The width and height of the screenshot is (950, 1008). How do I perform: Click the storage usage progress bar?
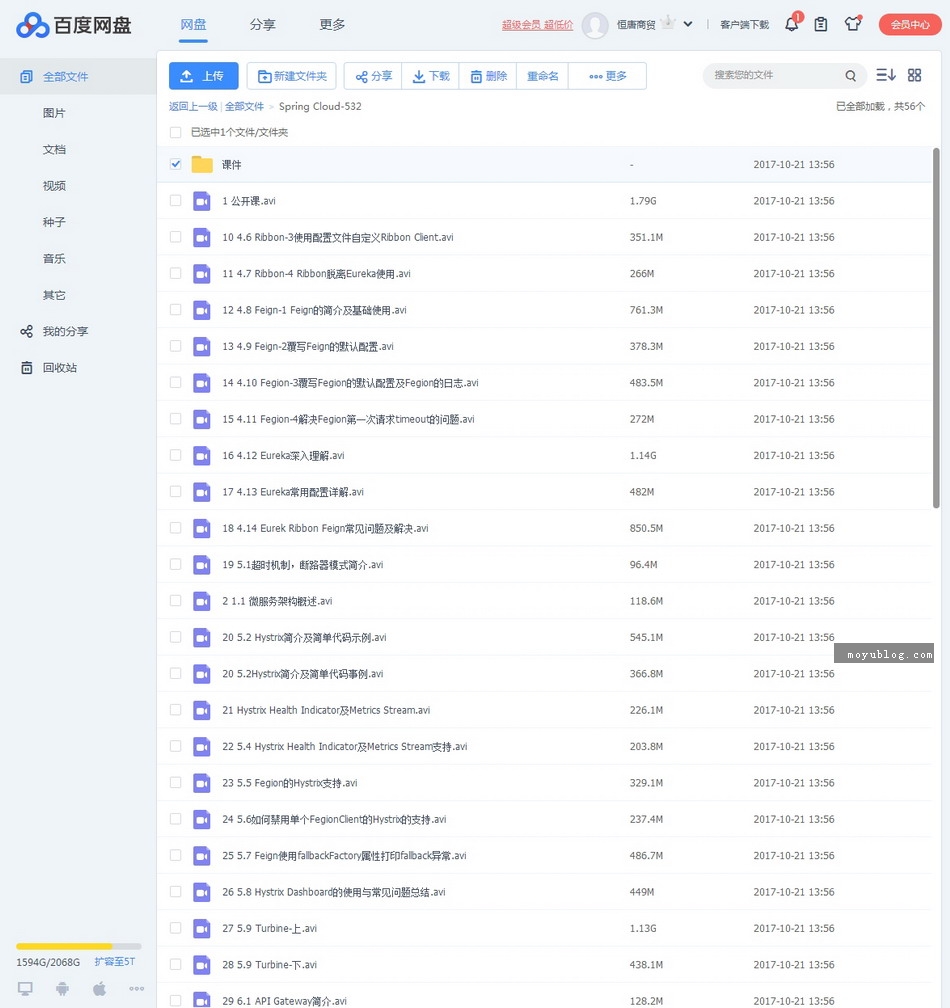coord(78,946)
